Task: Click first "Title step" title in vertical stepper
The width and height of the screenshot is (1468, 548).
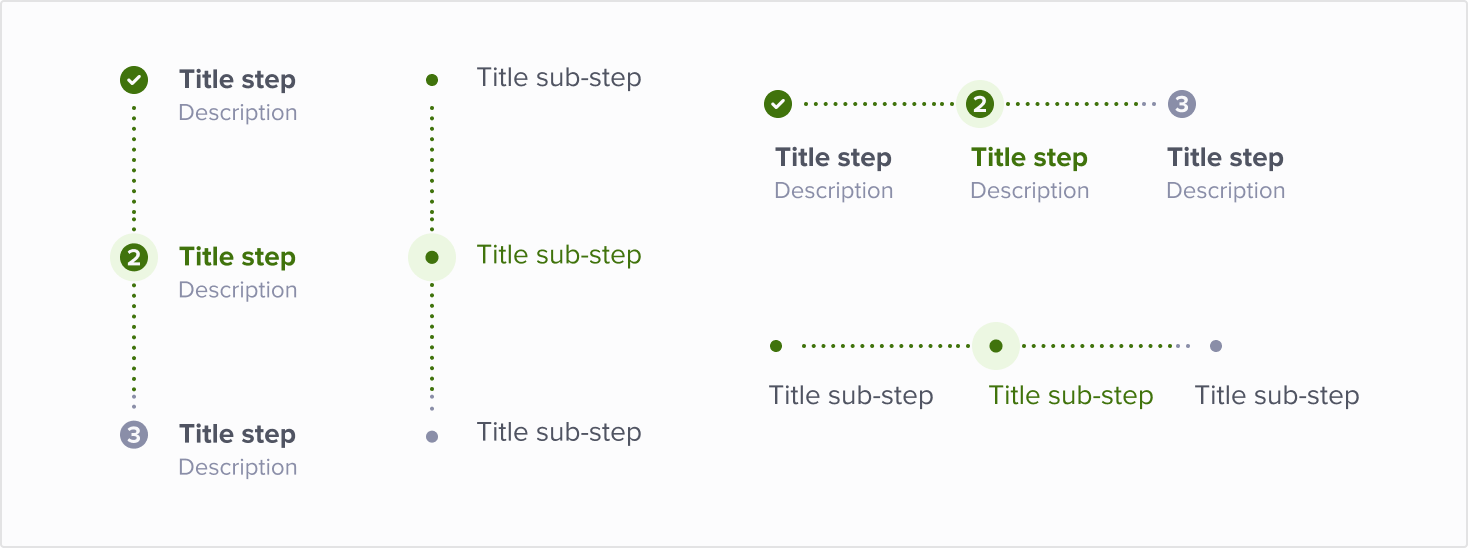Action: click(x=237, y=80)
